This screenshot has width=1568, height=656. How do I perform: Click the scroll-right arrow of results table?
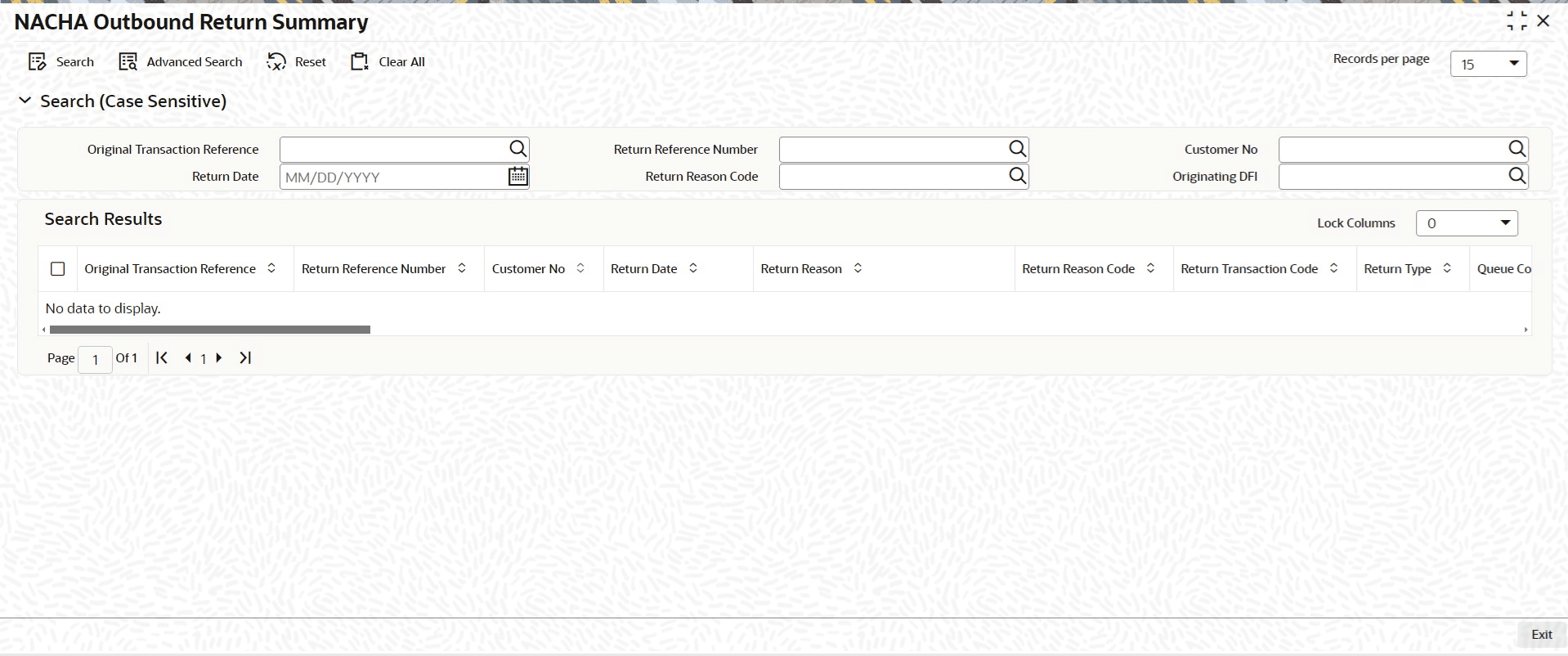[x=1525, y=330]
